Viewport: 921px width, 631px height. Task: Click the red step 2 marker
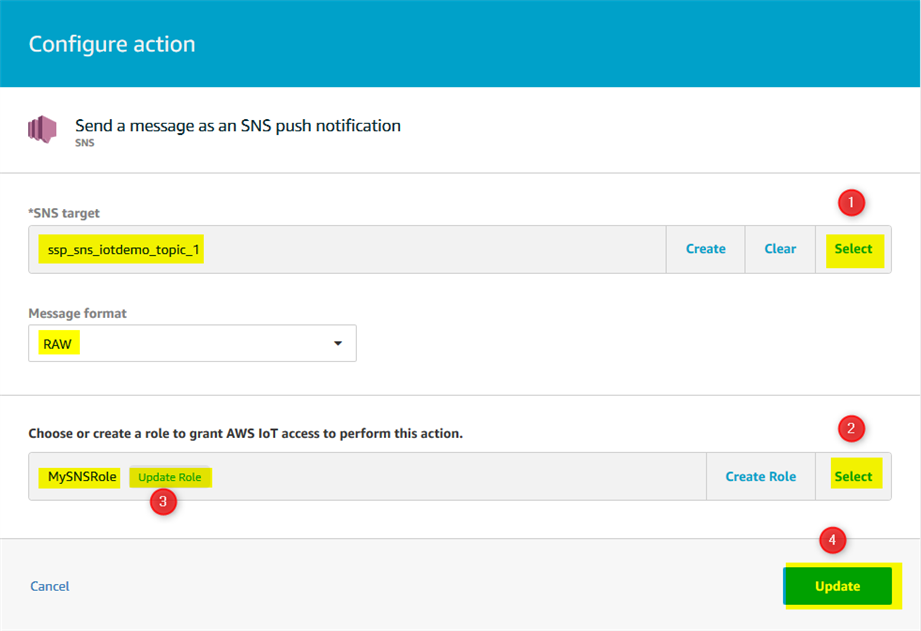click(x=850, y=430)
